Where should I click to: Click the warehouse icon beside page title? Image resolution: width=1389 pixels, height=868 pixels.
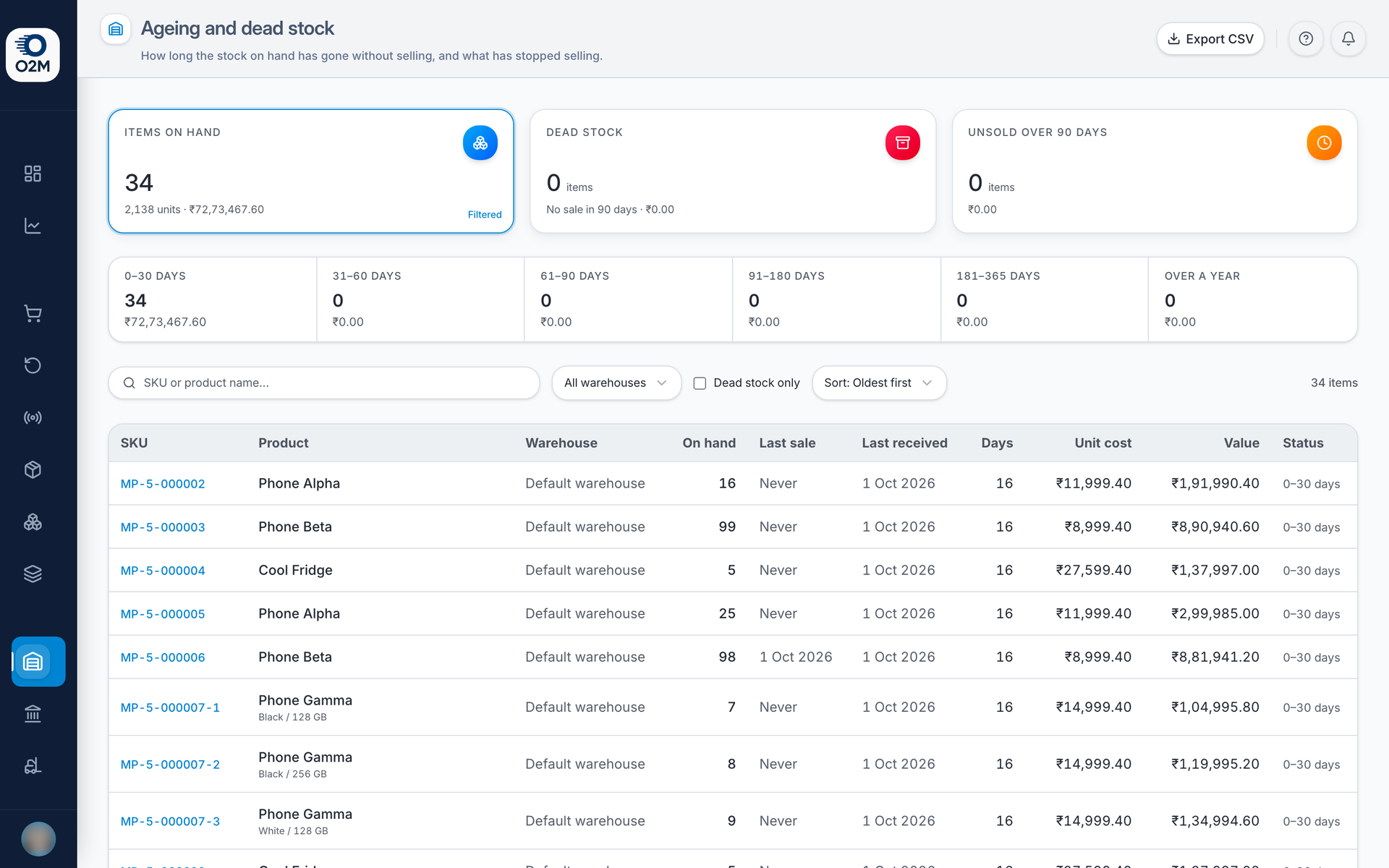point(116,29)
